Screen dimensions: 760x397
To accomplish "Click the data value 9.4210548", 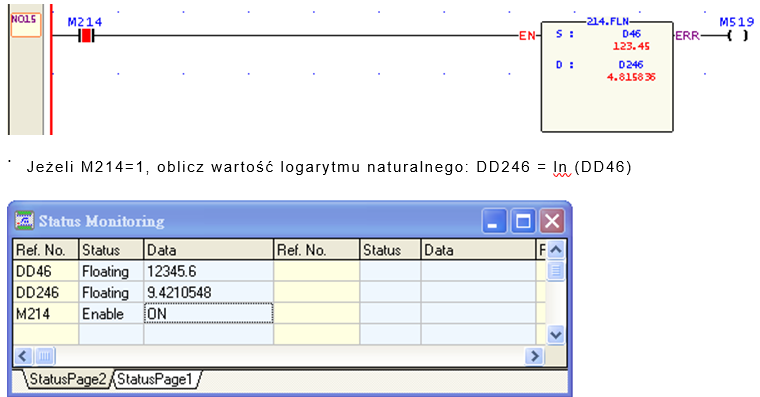I will pyautogui.click(x=208, y=292).
